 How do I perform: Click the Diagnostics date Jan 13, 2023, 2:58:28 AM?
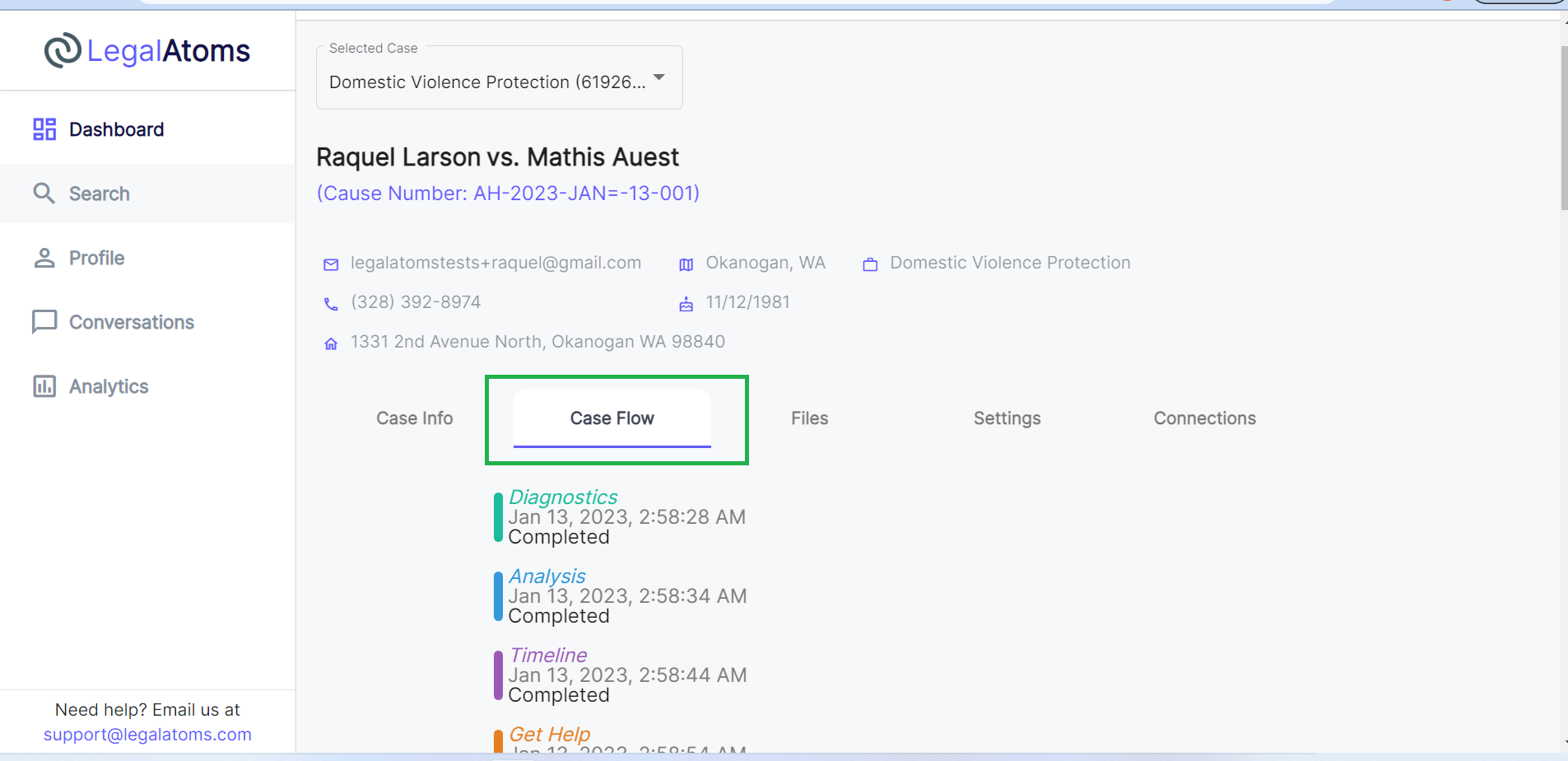click(627, 517)
